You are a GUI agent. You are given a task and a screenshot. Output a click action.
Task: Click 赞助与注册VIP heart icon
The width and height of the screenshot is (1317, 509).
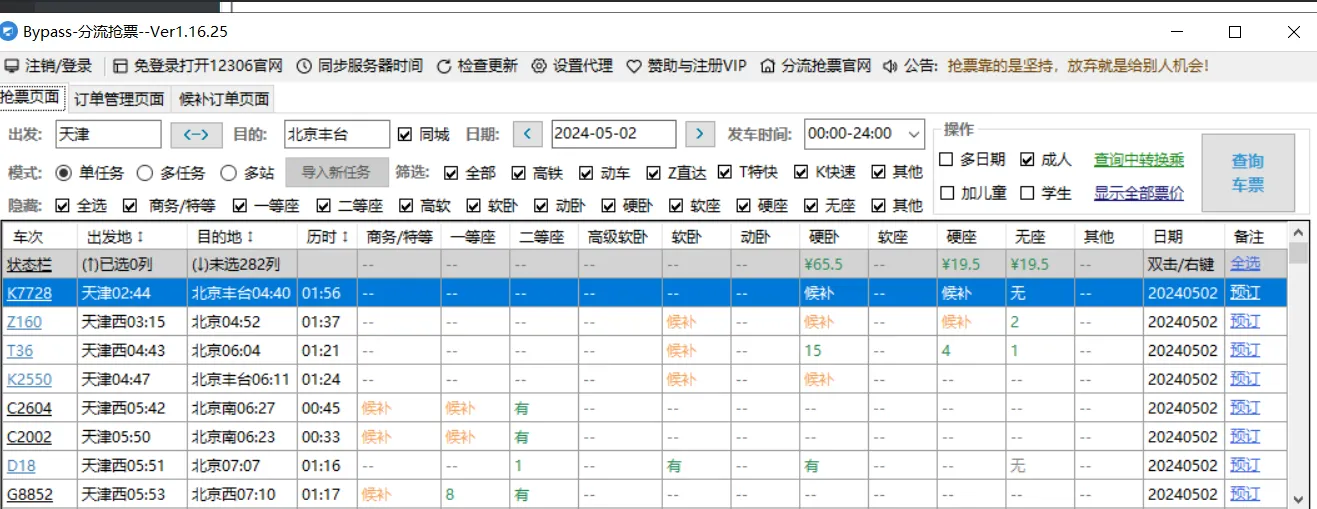(x=634, y=66)
